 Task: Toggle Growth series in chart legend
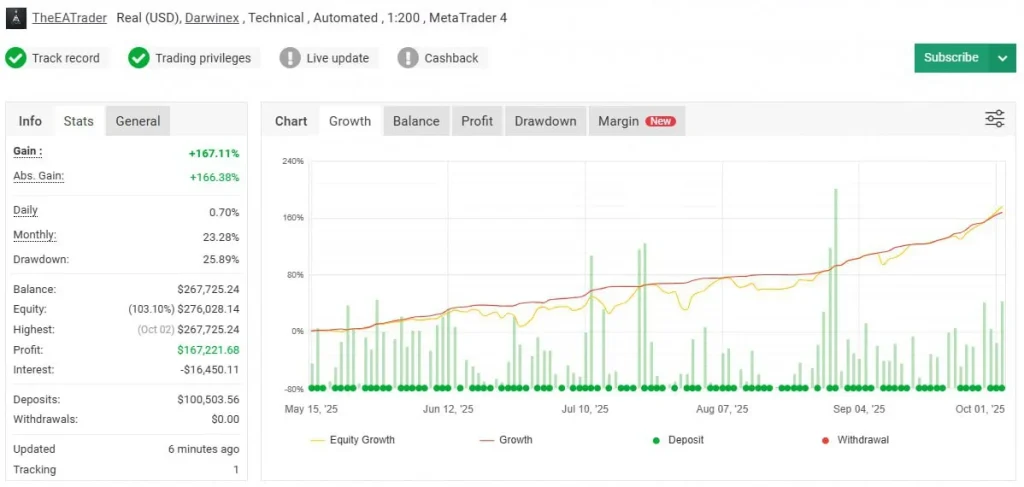click(506, 440)
